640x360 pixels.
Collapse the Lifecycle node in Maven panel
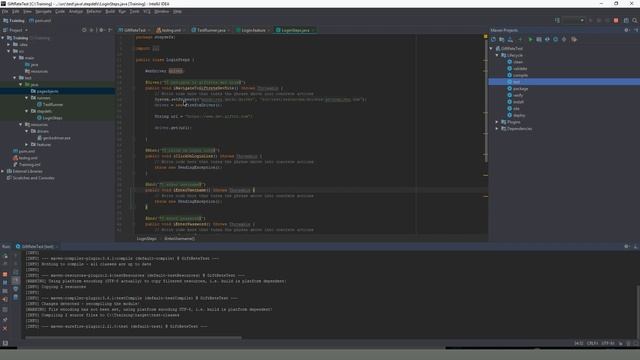[497, 55]
